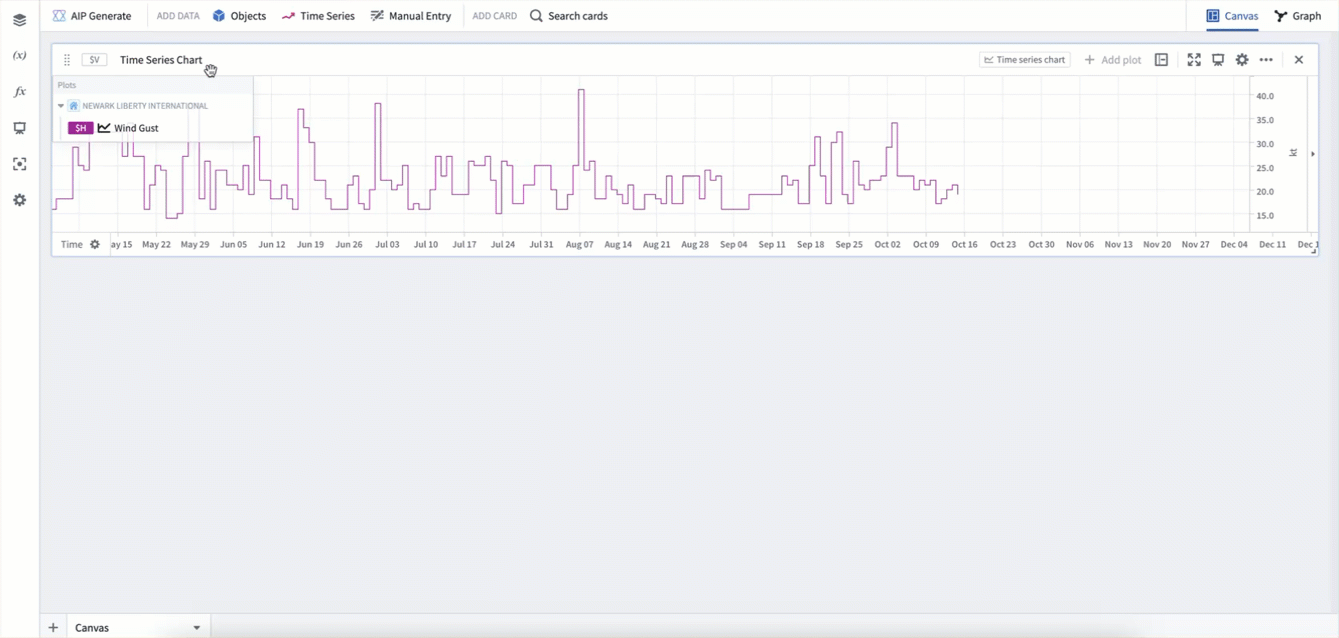Select the Canvas tab at top right
The width and height of the screenshot is (1339, 638).
point(1233,15)
